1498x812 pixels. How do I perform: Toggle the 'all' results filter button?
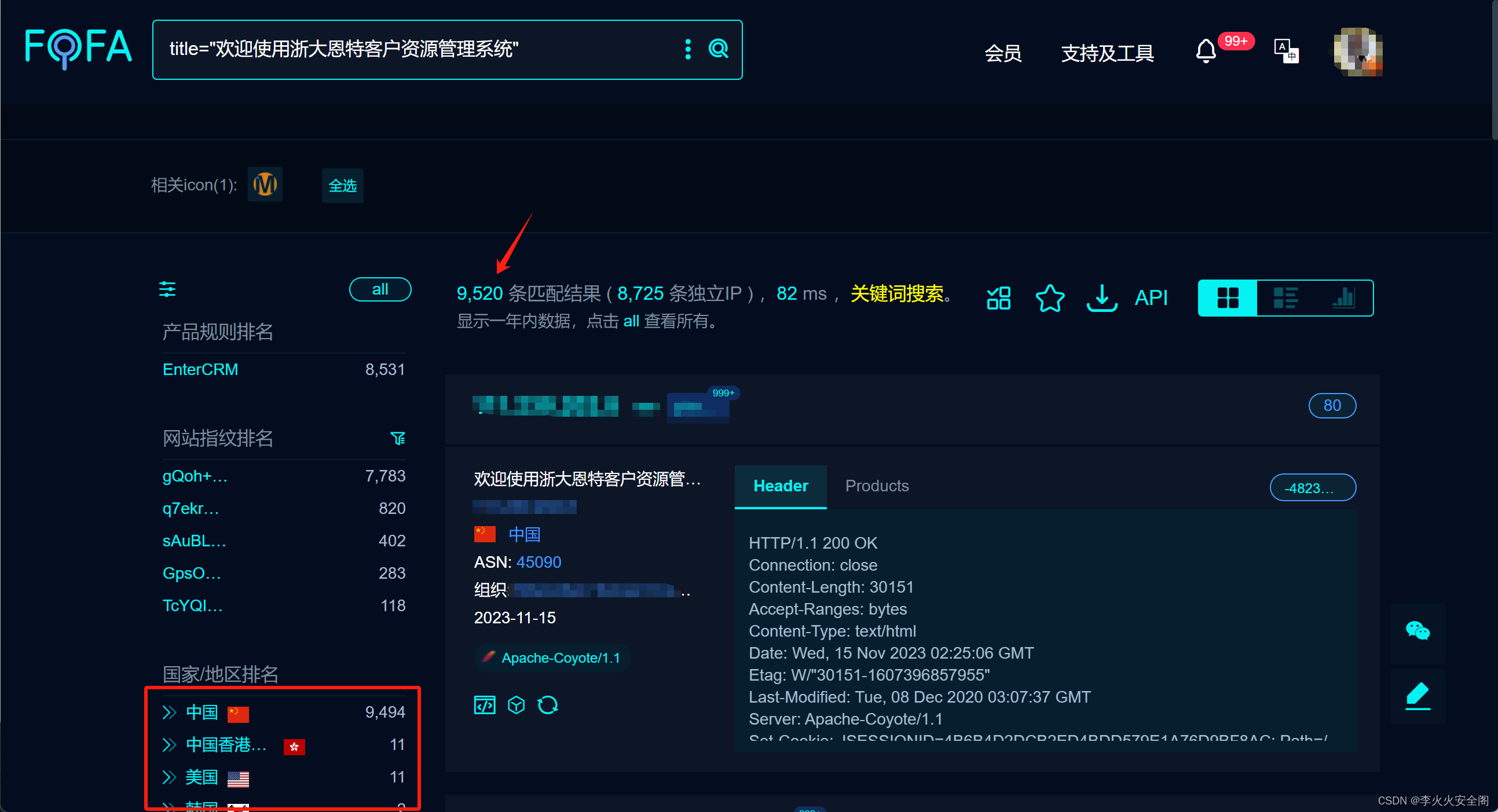[x=379, y=289]
